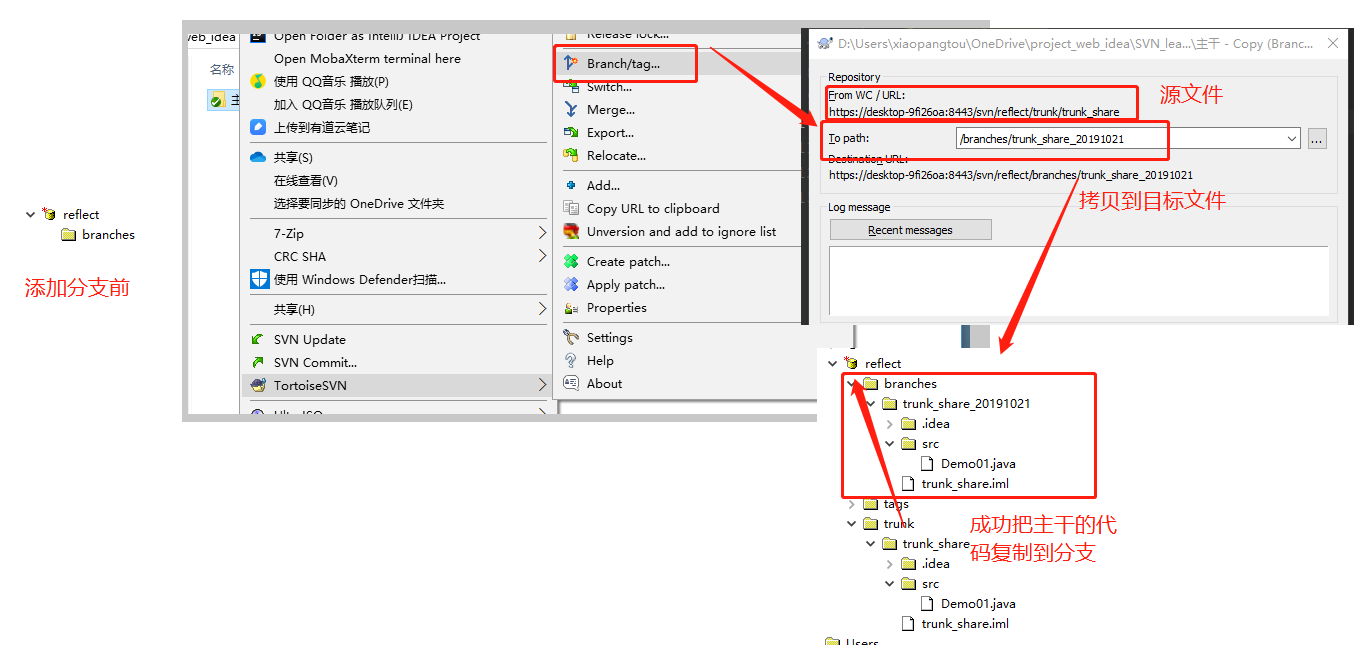The width and height of the screenshot is (1360, 660).
Task: Select trunk_share.iml under trunk
Action: [965, 624]
